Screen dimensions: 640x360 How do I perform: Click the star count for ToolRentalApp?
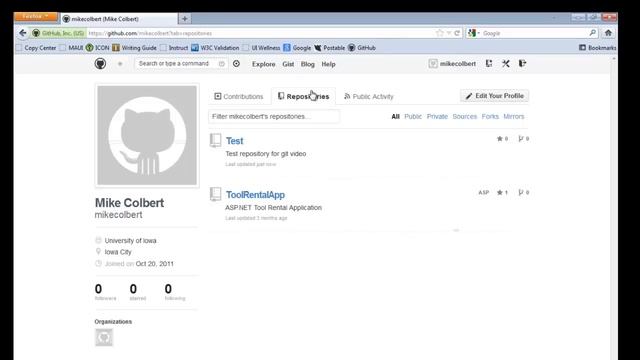click(x=502, y=193)
